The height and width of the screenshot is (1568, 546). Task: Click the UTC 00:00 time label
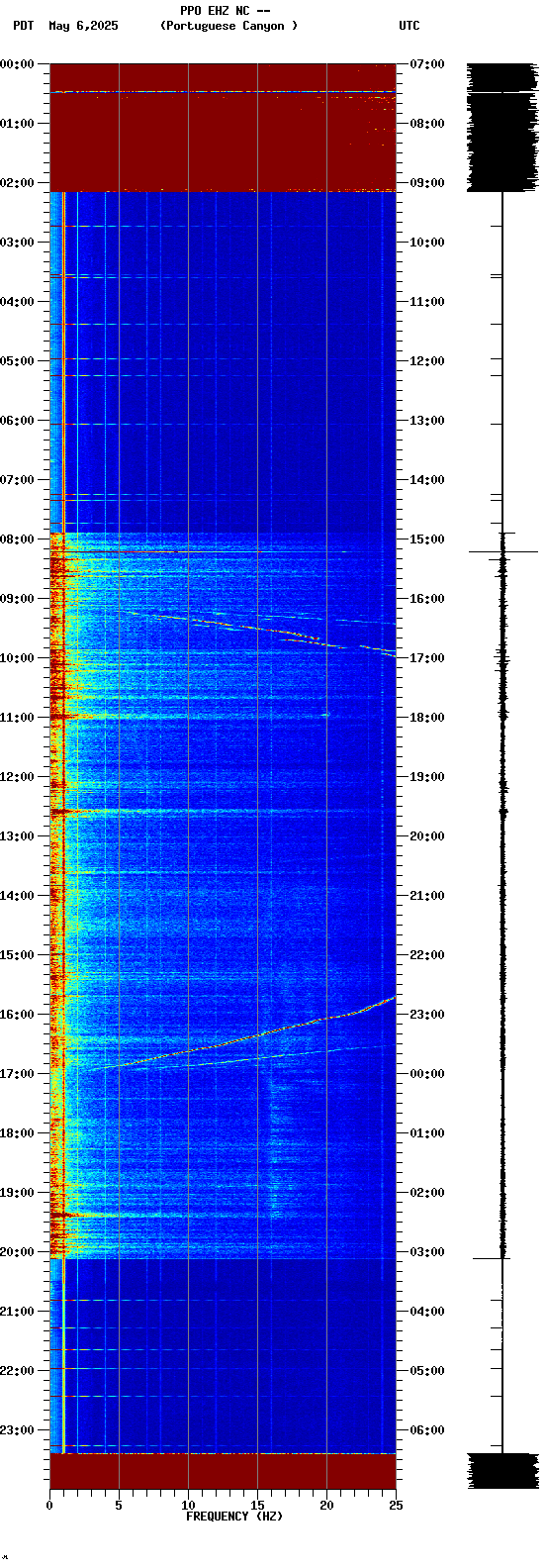[427, 1074]
